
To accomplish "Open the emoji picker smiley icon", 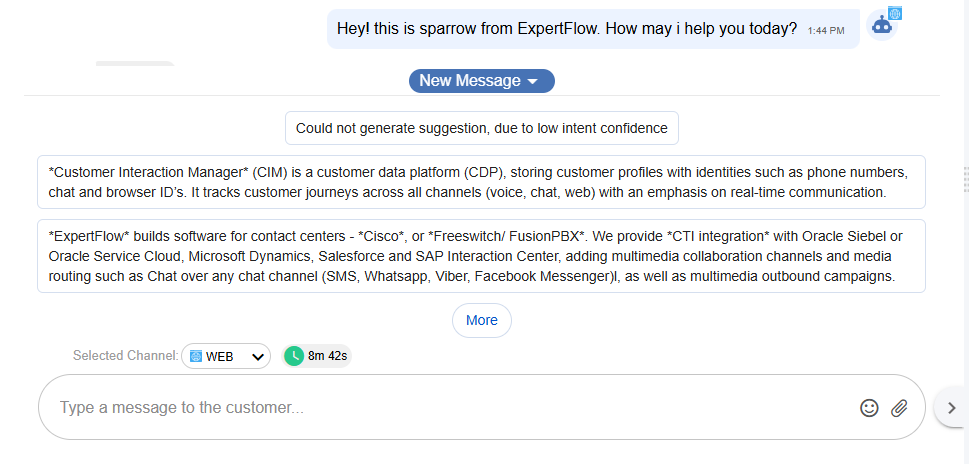I will 869,408.
